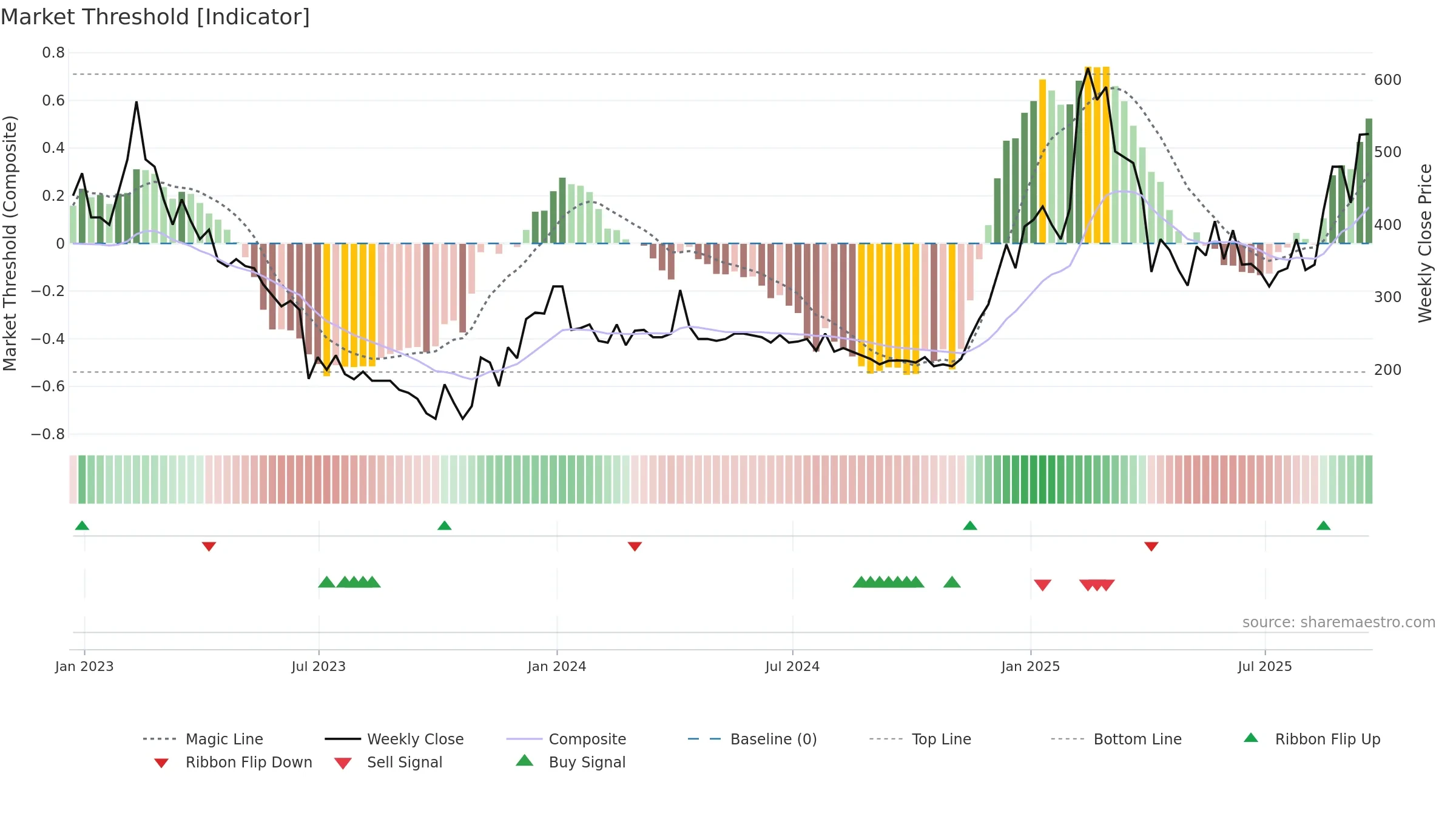Click the 'source: sharemaestro.com' text

(1339, 622)
